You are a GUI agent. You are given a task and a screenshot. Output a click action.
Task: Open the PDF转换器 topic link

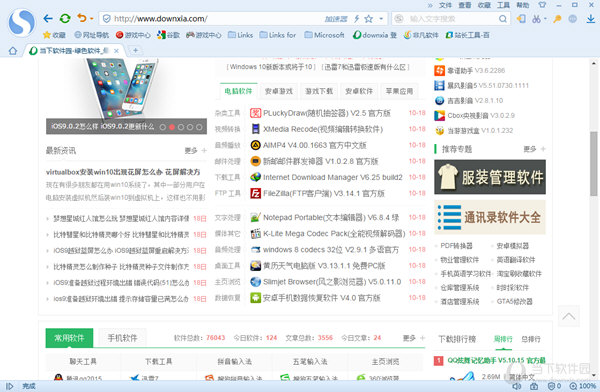coord(456,245)
